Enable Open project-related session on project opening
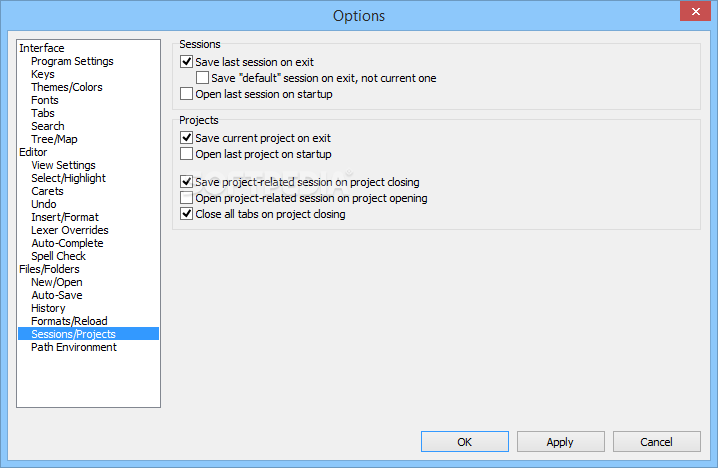718x468 pixels. pos(186,198)
